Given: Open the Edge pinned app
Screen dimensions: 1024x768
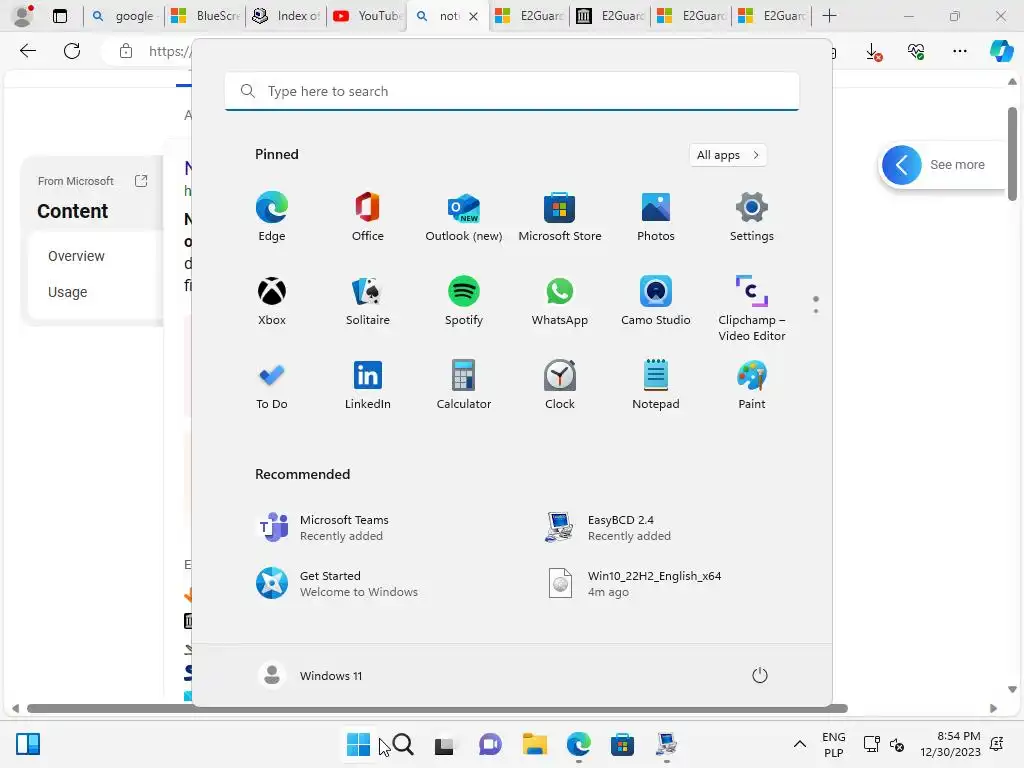Looking at the screenshot, I should click(272, 217).
